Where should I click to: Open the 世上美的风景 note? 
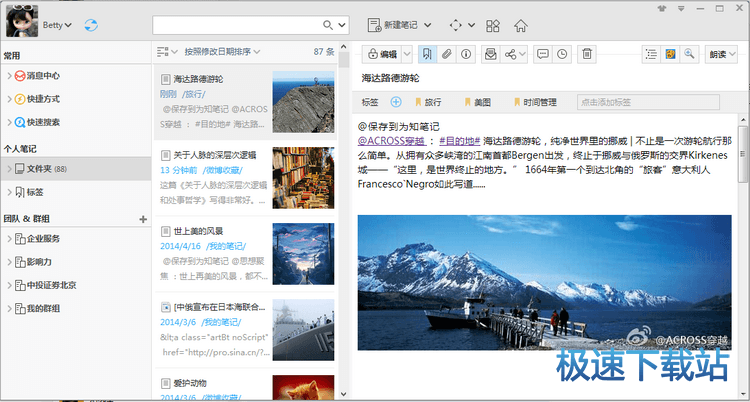(245, 254)
